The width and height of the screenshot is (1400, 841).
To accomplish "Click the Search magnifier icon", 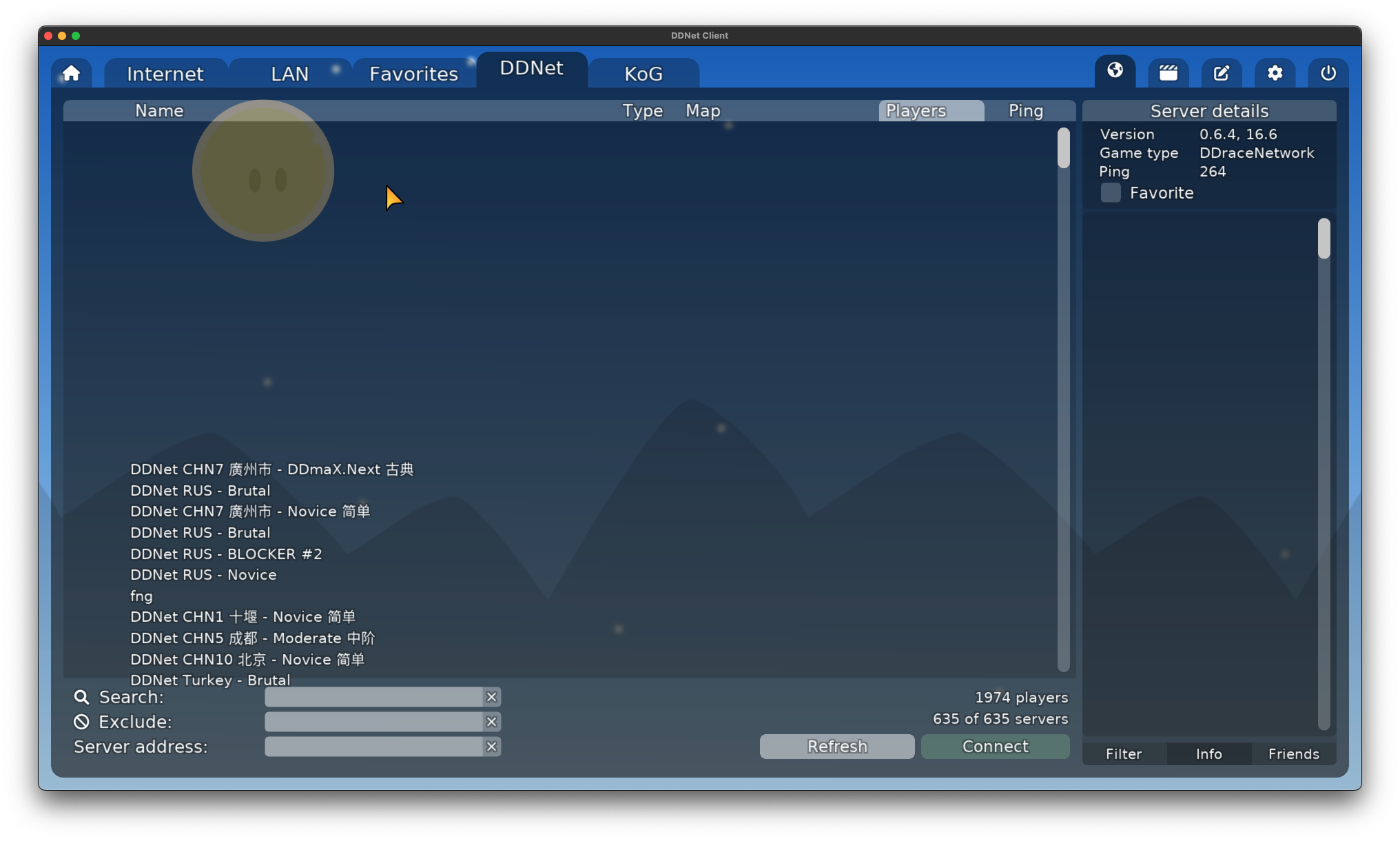I will [81, 697].
